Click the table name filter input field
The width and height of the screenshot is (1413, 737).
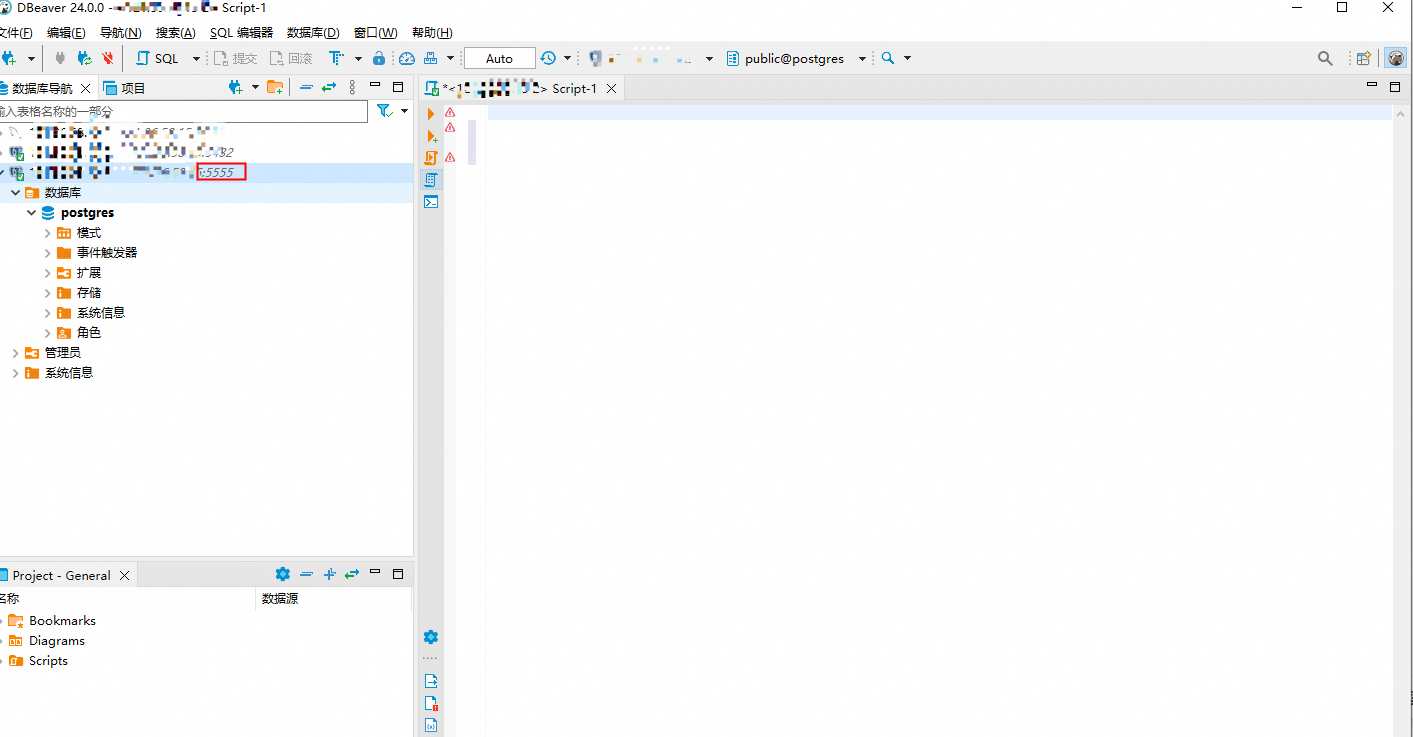180,111
